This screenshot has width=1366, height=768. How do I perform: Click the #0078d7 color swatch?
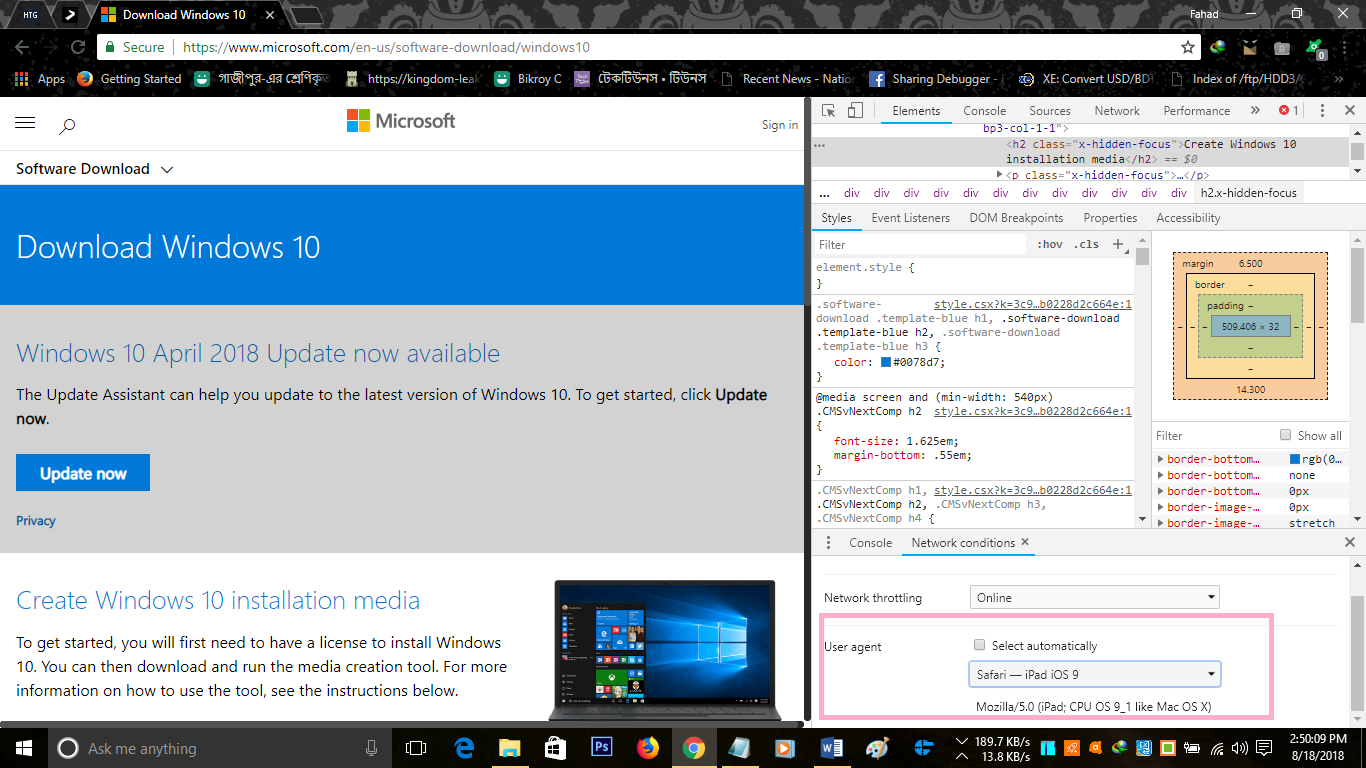(x=885, y=362)
